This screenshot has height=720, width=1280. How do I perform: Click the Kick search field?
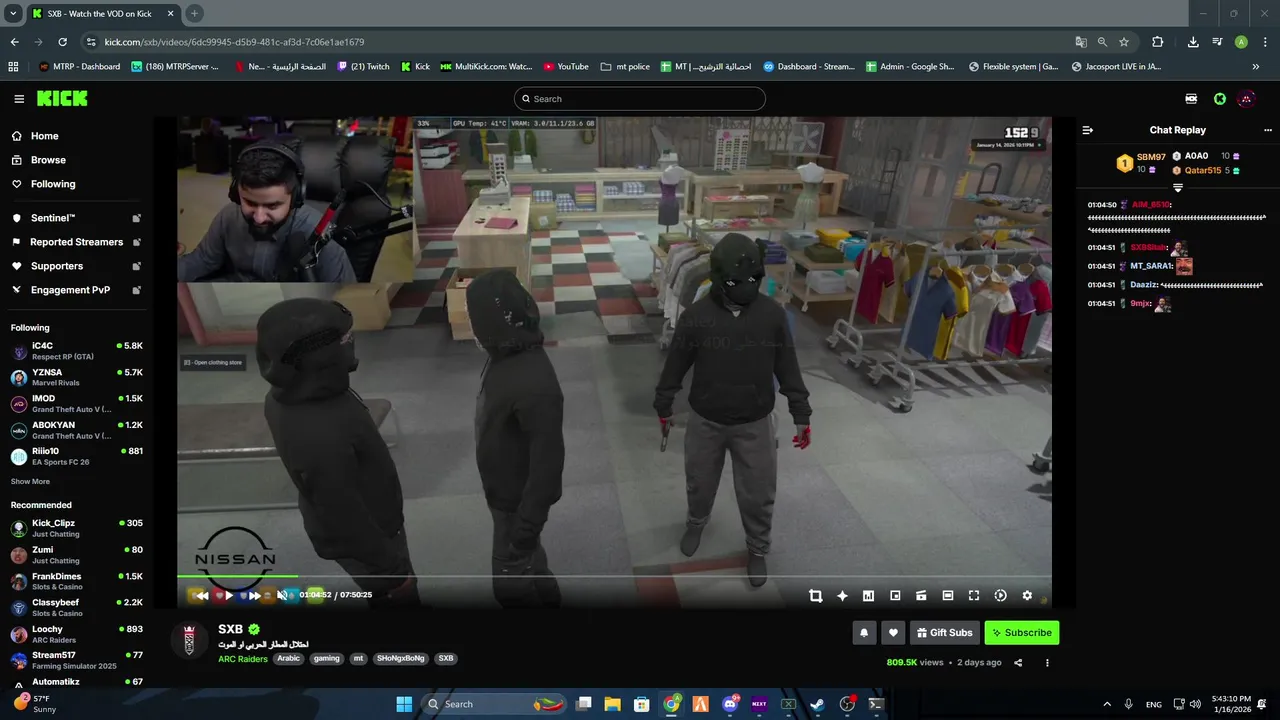tap(640, 99)
